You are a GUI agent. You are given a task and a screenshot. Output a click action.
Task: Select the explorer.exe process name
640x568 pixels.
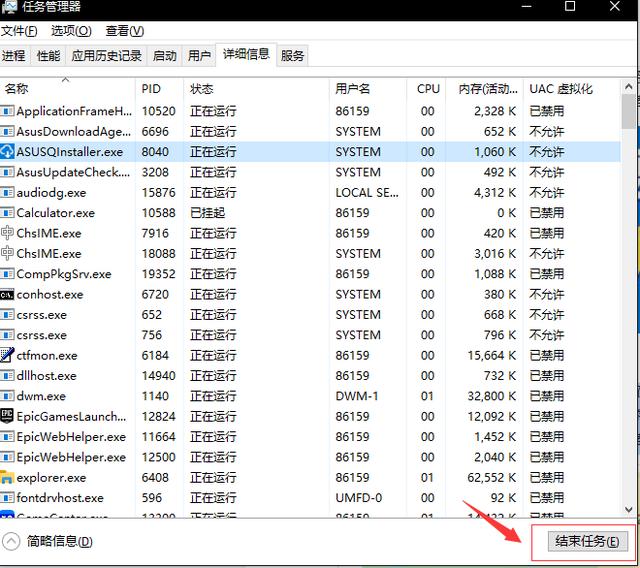click(x=51, y=477)
